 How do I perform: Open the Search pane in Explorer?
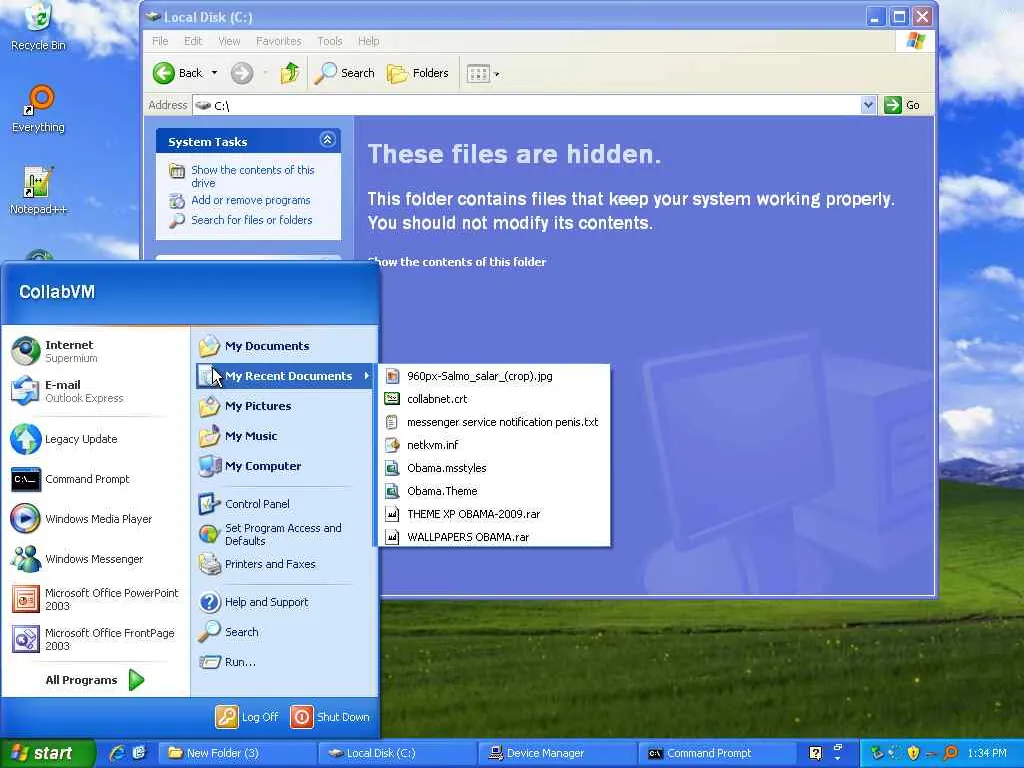pyautogui.click(x=344, y=73)
